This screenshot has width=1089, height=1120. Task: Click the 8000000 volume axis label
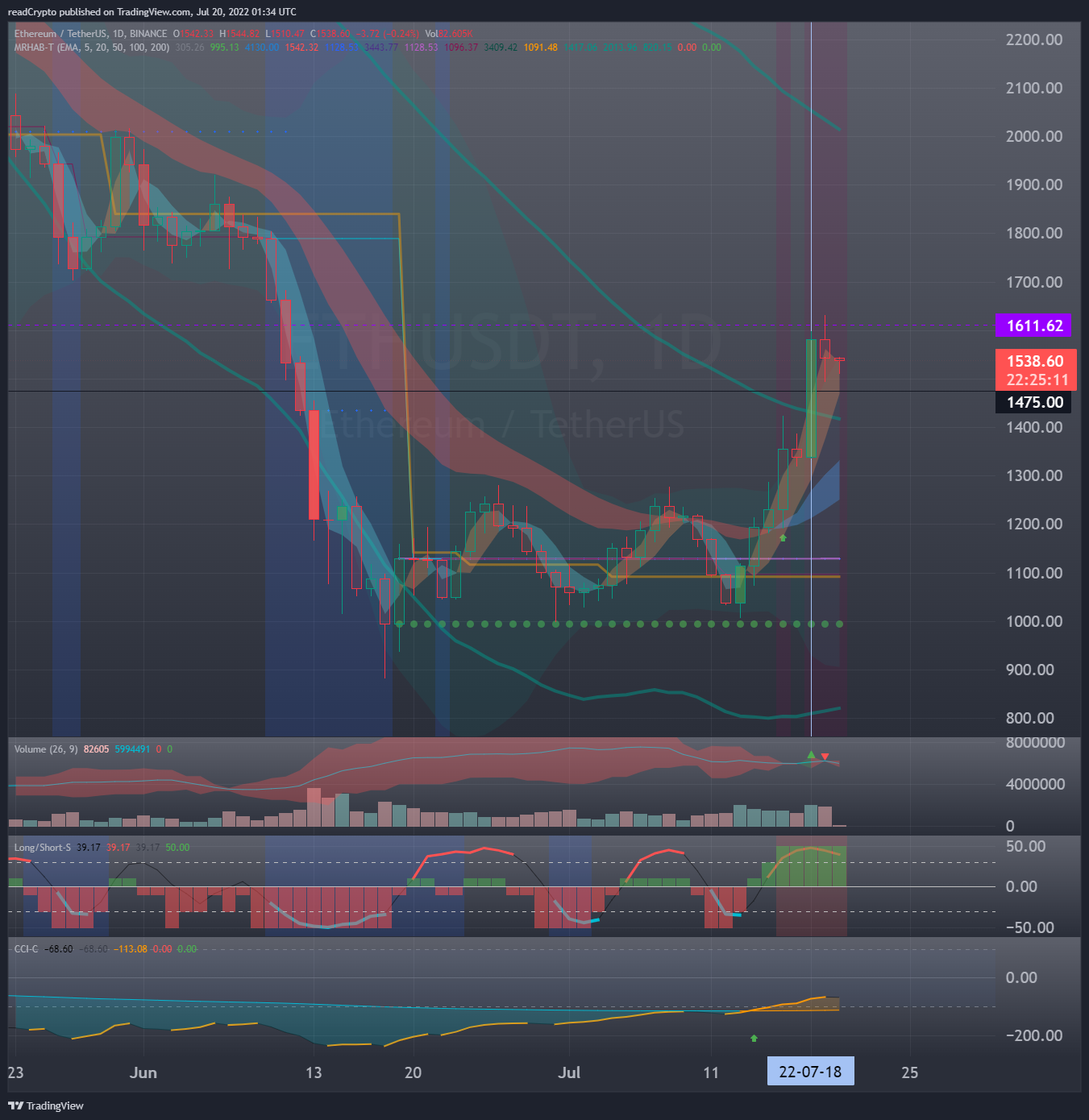(1035, 742)
